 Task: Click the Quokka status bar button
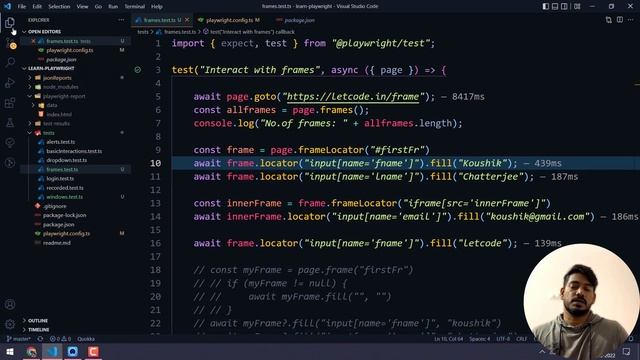[86, 339]
